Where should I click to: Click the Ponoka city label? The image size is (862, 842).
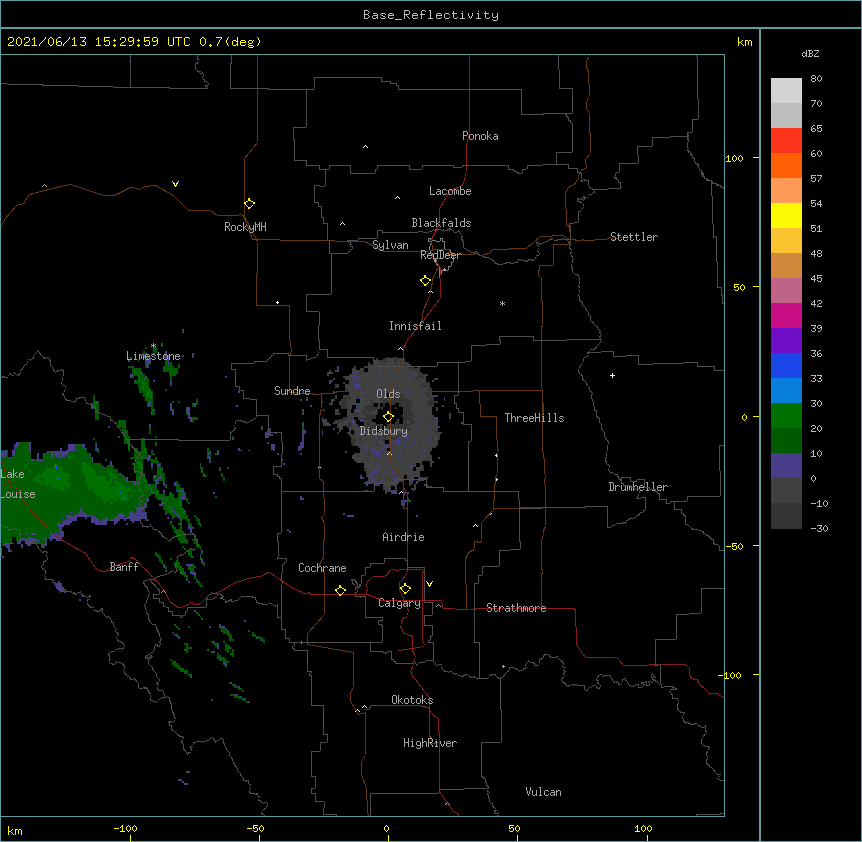coord(480,136)
